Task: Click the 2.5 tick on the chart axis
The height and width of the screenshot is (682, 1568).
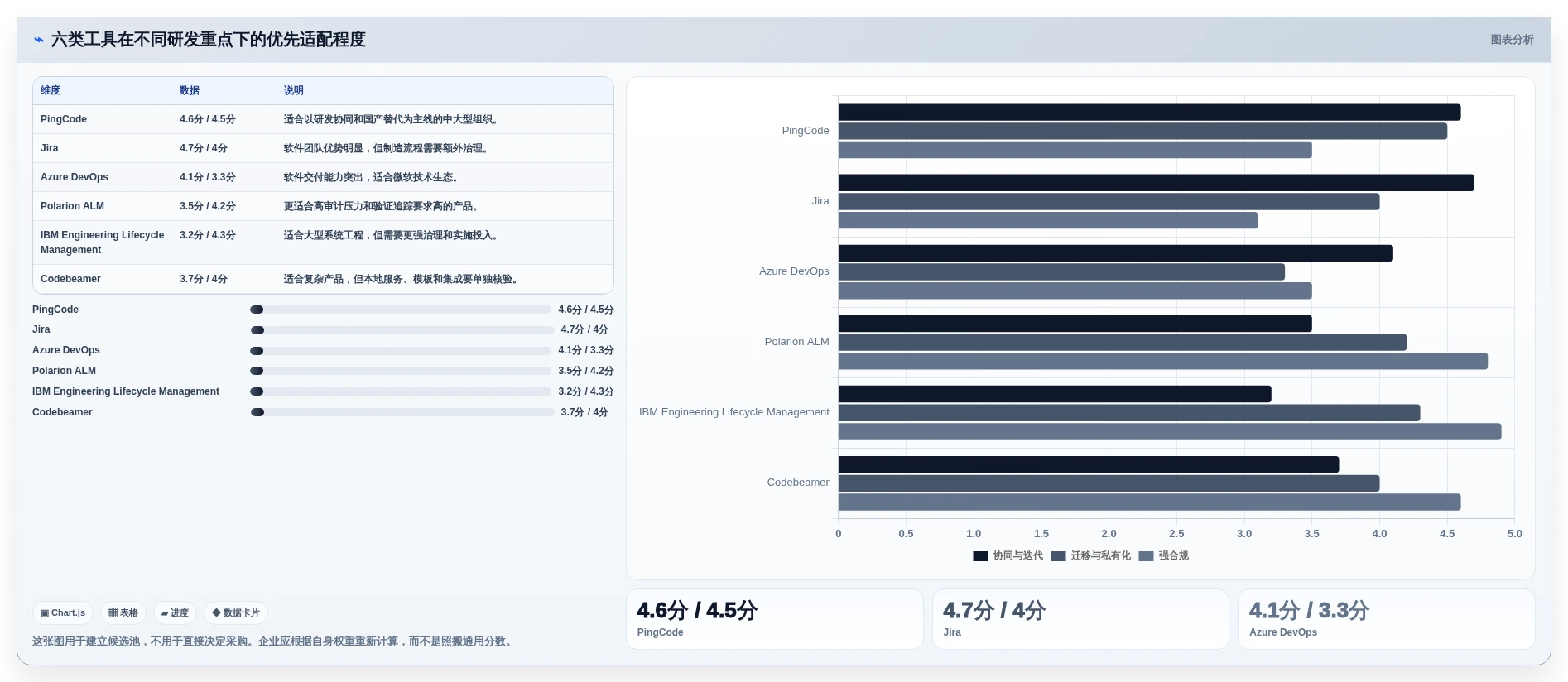Action: point(1176,534)
